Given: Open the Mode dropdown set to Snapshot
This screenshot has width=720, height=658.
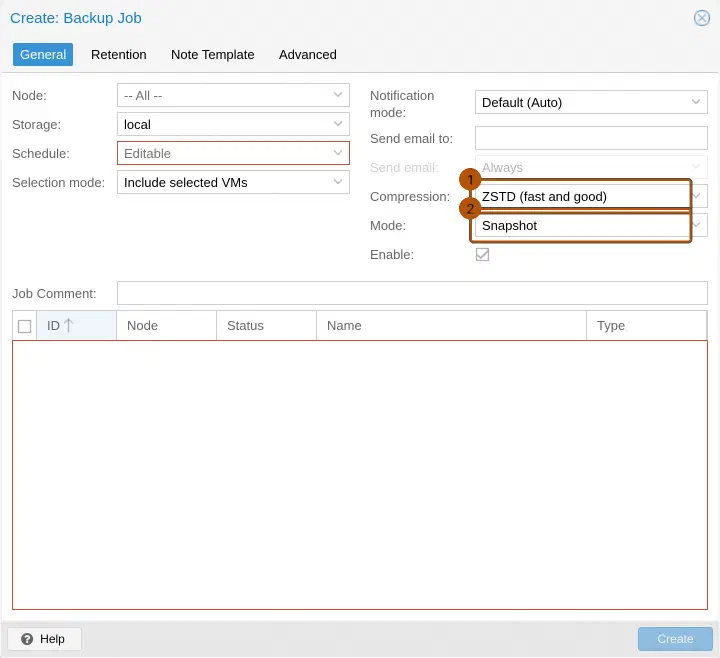Looking at the screenshot, I should tap(591, 225).
